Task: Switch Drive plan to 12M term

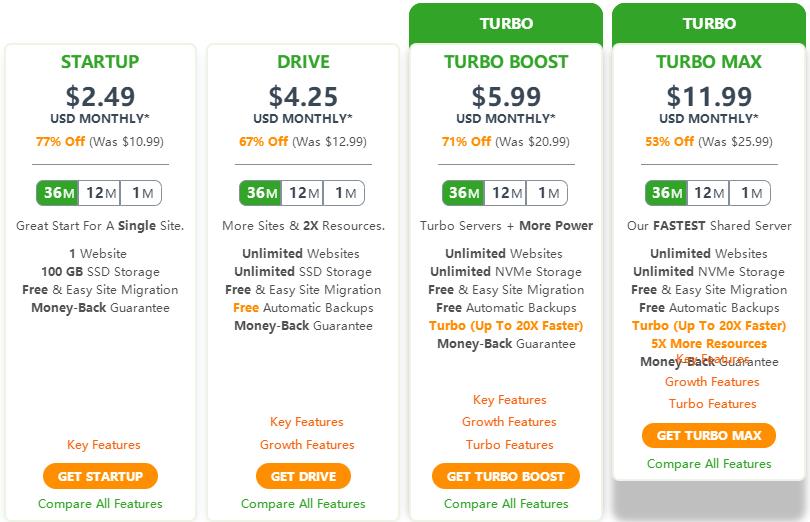Action: point(304,193)
